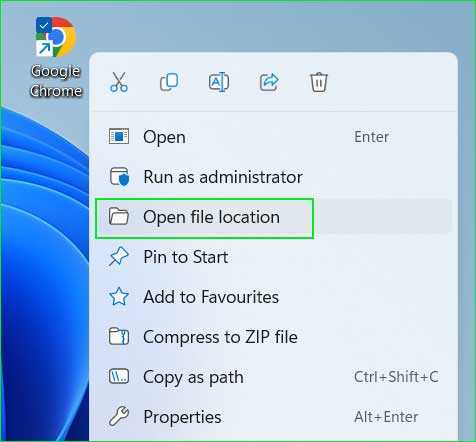Image resolution: width=476 pixels, height=442 pixels.
Task: Open Properties from the context menu
Action: (x=273, y=417)
